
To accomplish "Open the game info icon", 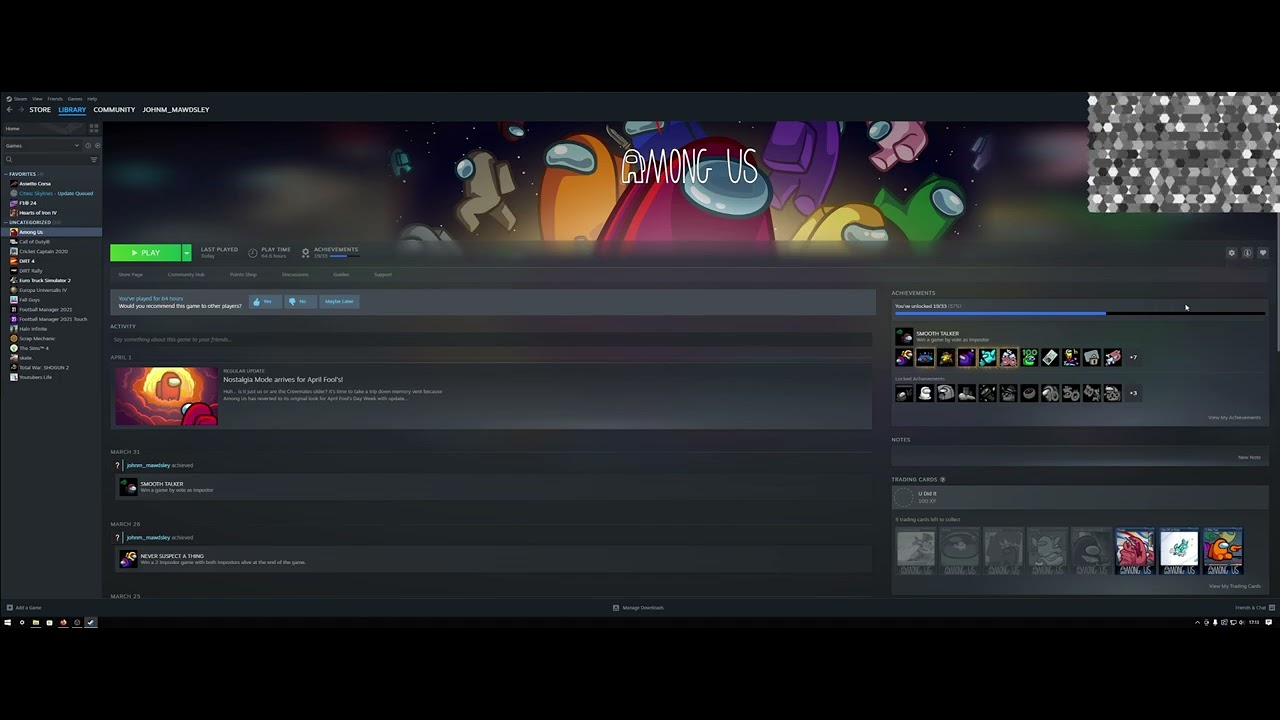I will tap(1247, 253).
